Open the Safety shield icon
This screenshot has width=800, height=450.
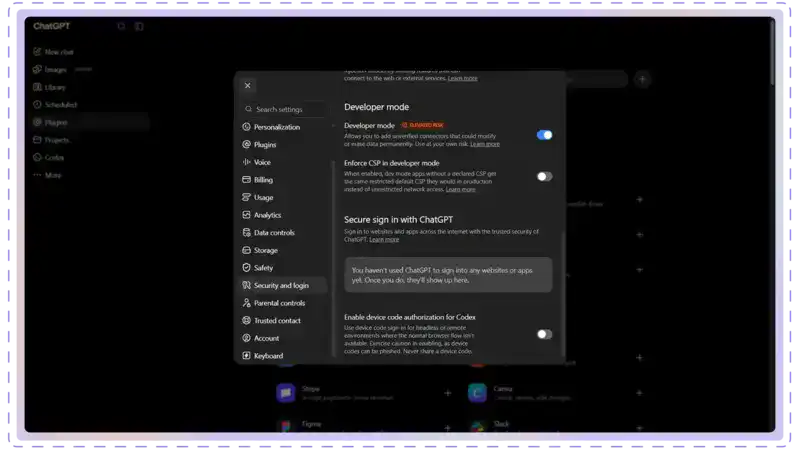click(246, 267)
